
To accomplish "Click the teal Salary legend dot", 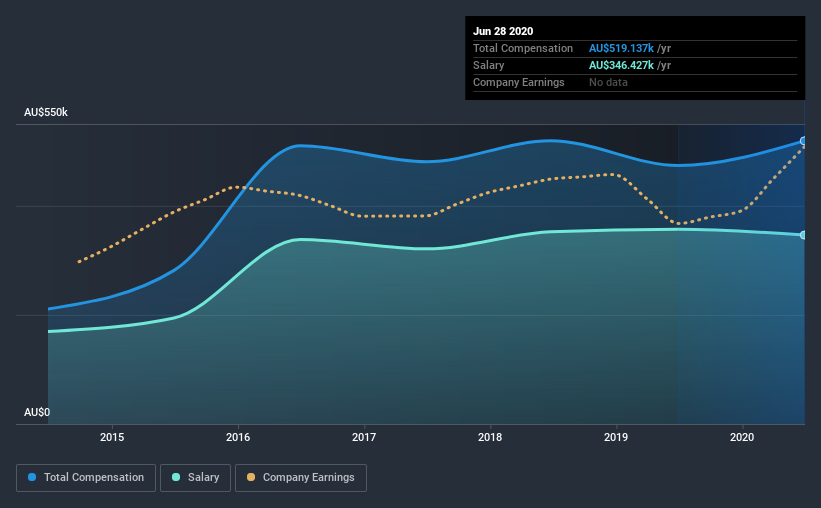I will coord(176,477).
